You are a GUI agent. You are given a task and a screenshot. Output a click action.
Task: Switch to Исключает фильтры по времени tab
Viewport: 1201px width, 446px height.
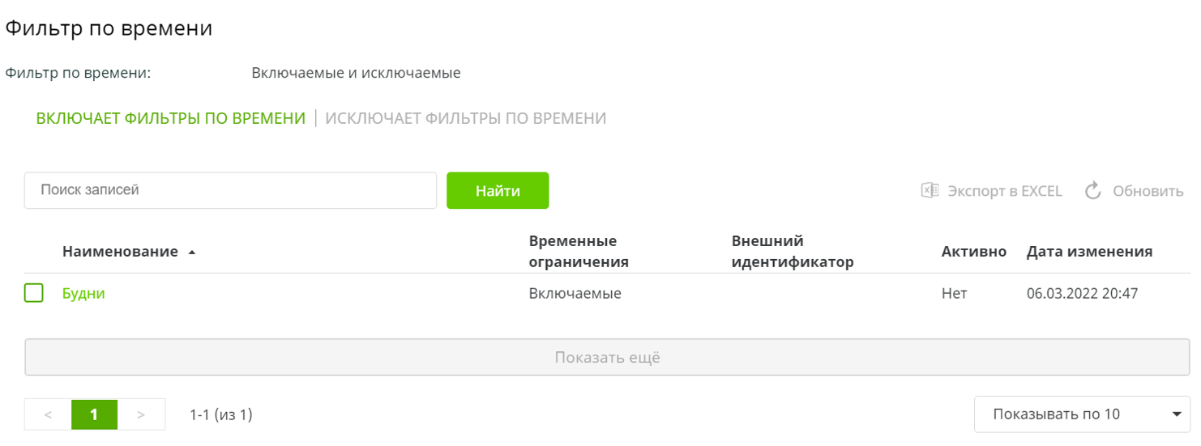click(x=465, y=118)
